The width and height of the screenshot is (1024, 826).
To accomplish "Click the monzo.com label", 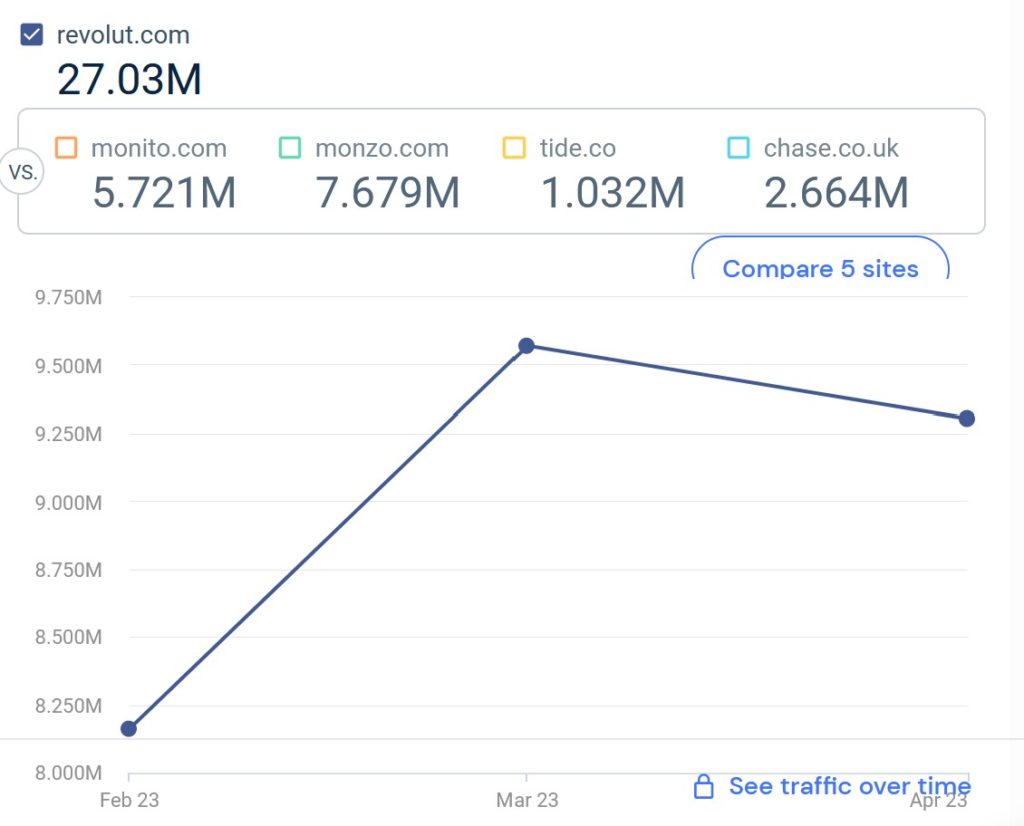I will pyautogui.click(x=382, y=148).
